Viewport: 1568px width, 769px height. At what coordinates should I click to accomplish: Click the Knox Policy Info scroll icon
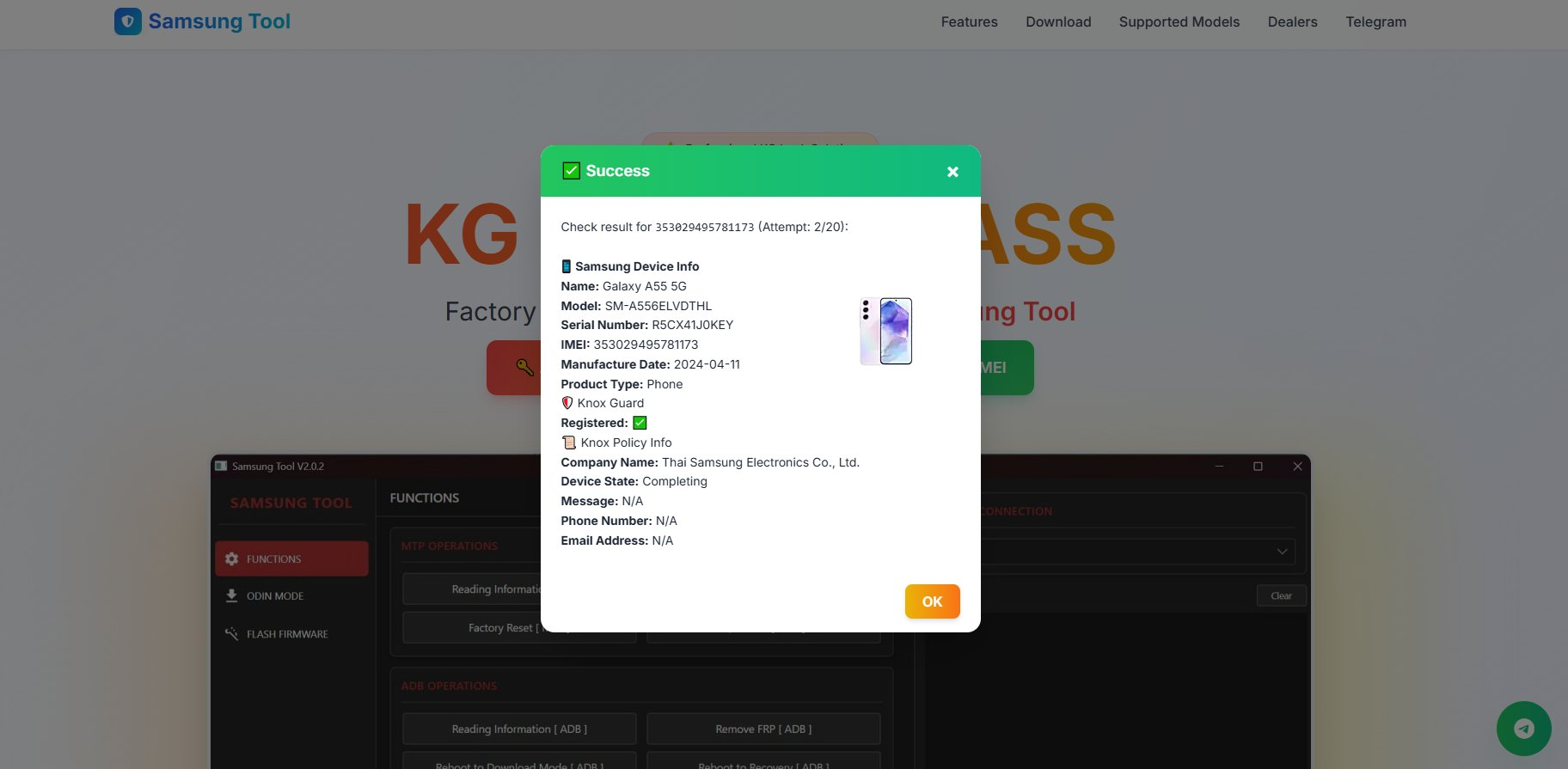pos(568,442)
